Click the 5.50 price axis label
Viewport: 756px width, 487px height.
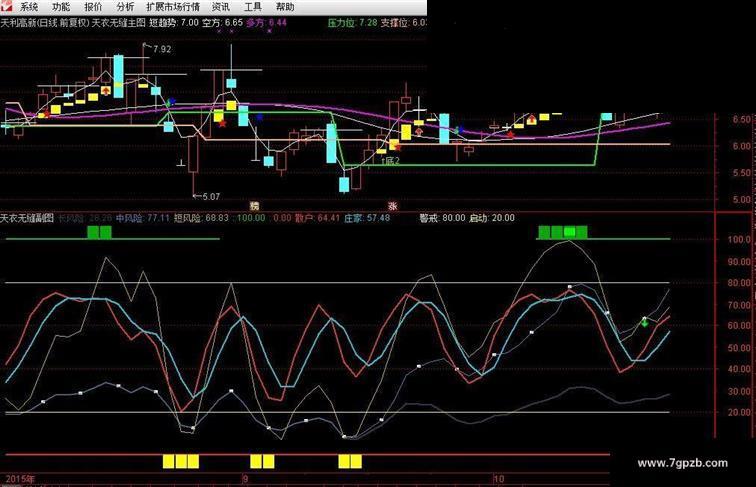741,173
